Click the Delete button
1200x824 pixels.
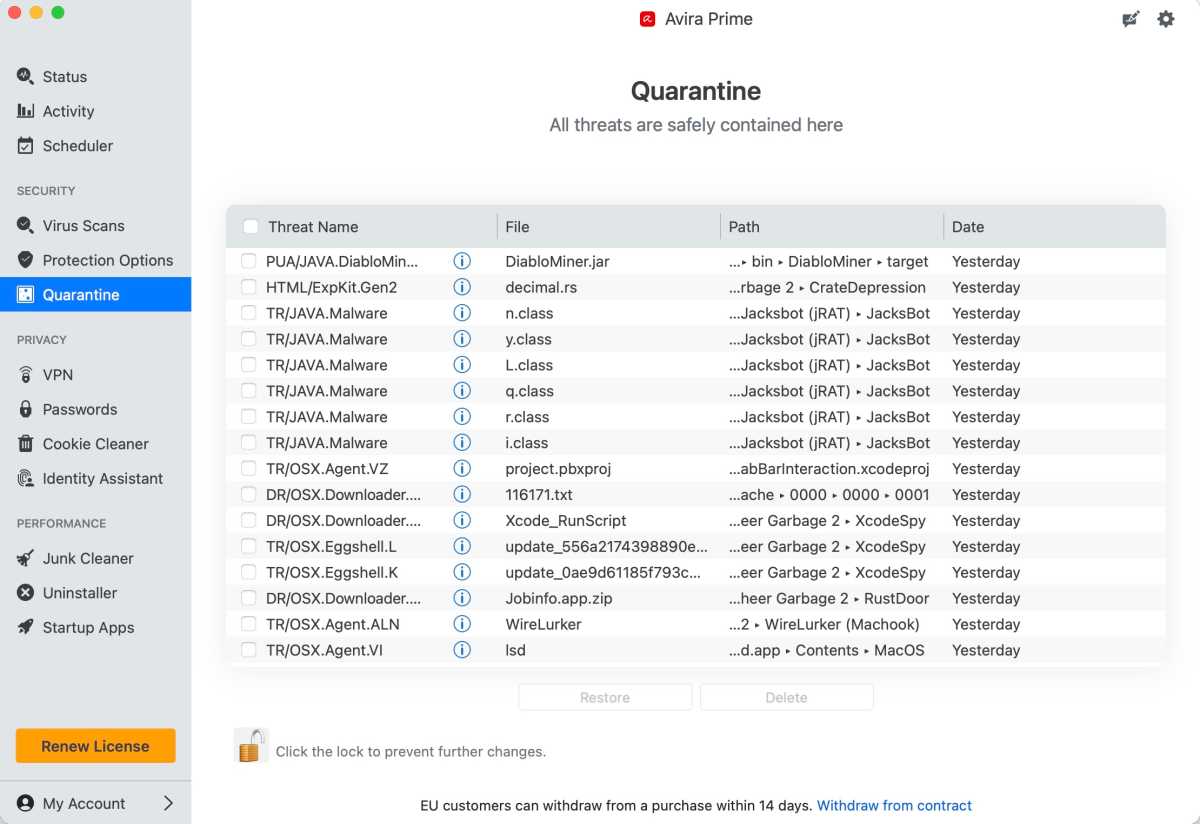tap(786, 697)
